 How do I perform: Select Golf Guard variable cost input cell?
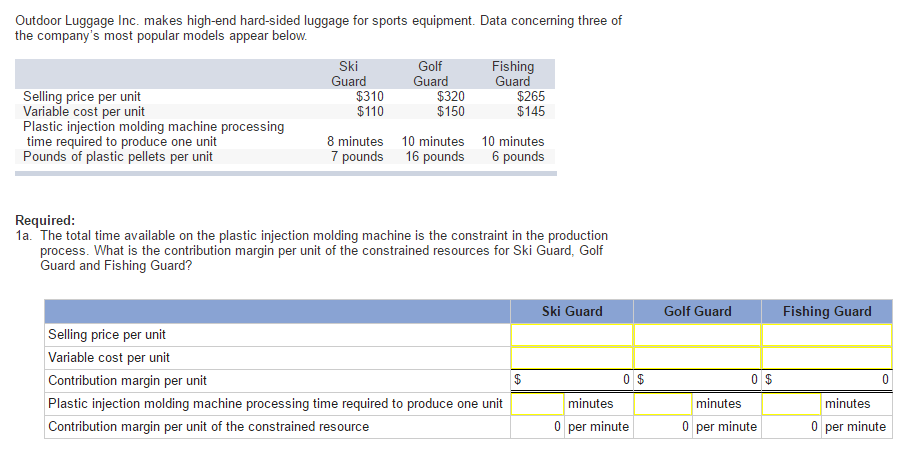coord(697,357)
